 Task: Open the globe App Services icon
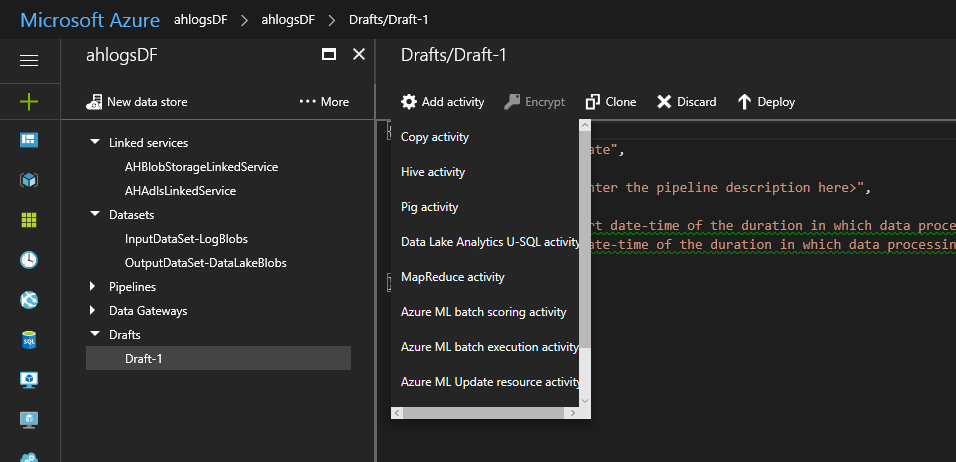tap(29, 300)
